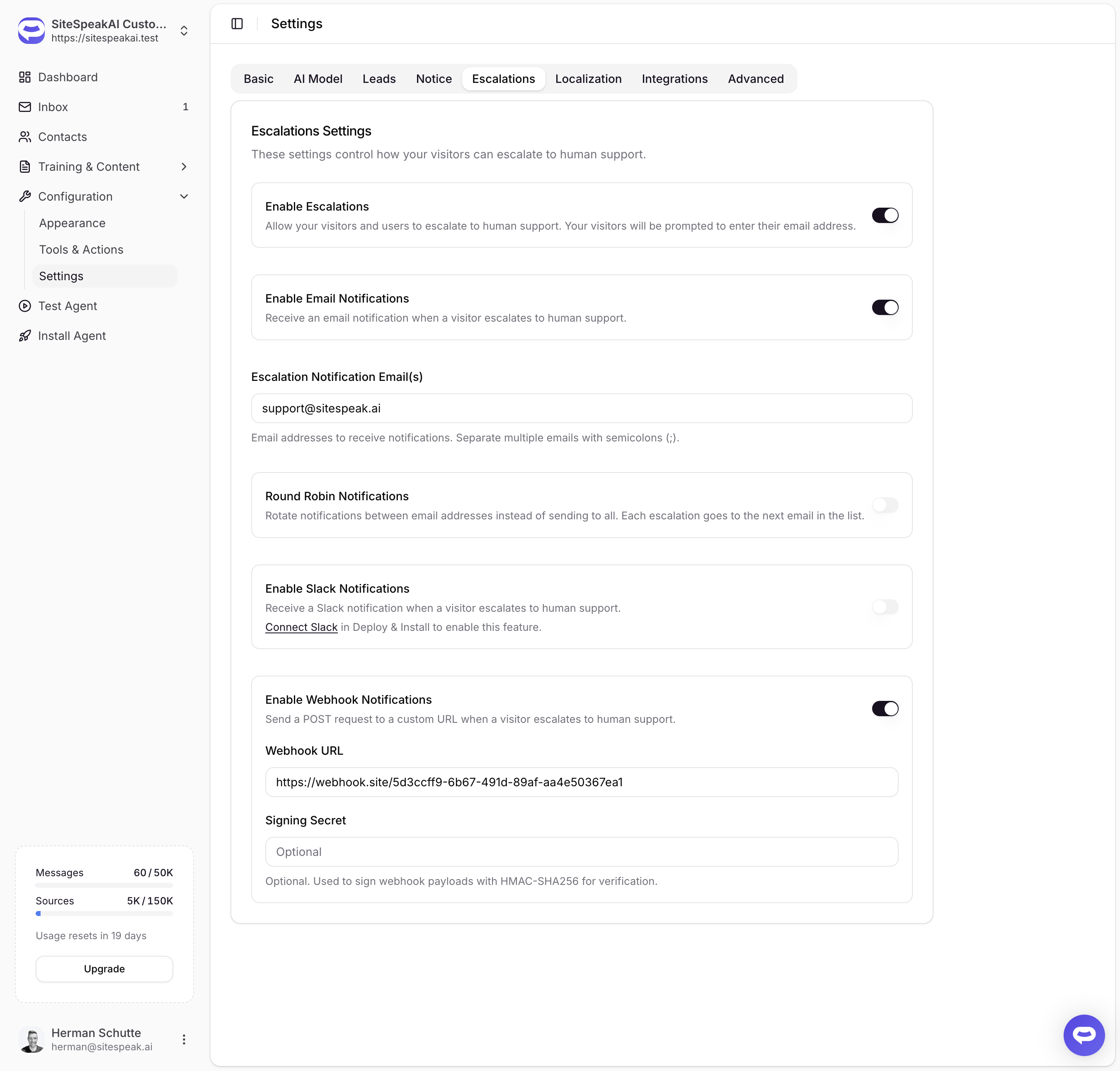Switch to the Advanced tab
This screenshot has width=1120, height=1071.
756,79
